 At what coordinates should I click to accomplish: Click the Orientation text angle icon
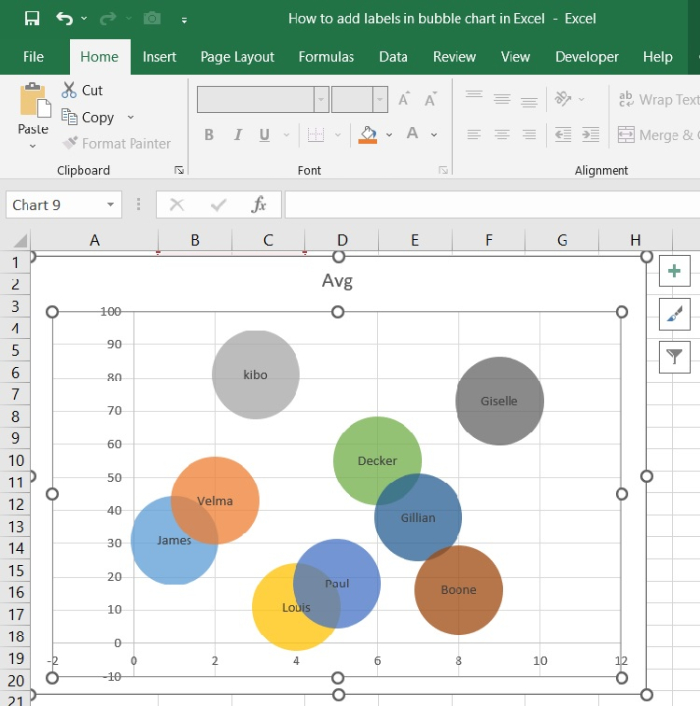563,99
